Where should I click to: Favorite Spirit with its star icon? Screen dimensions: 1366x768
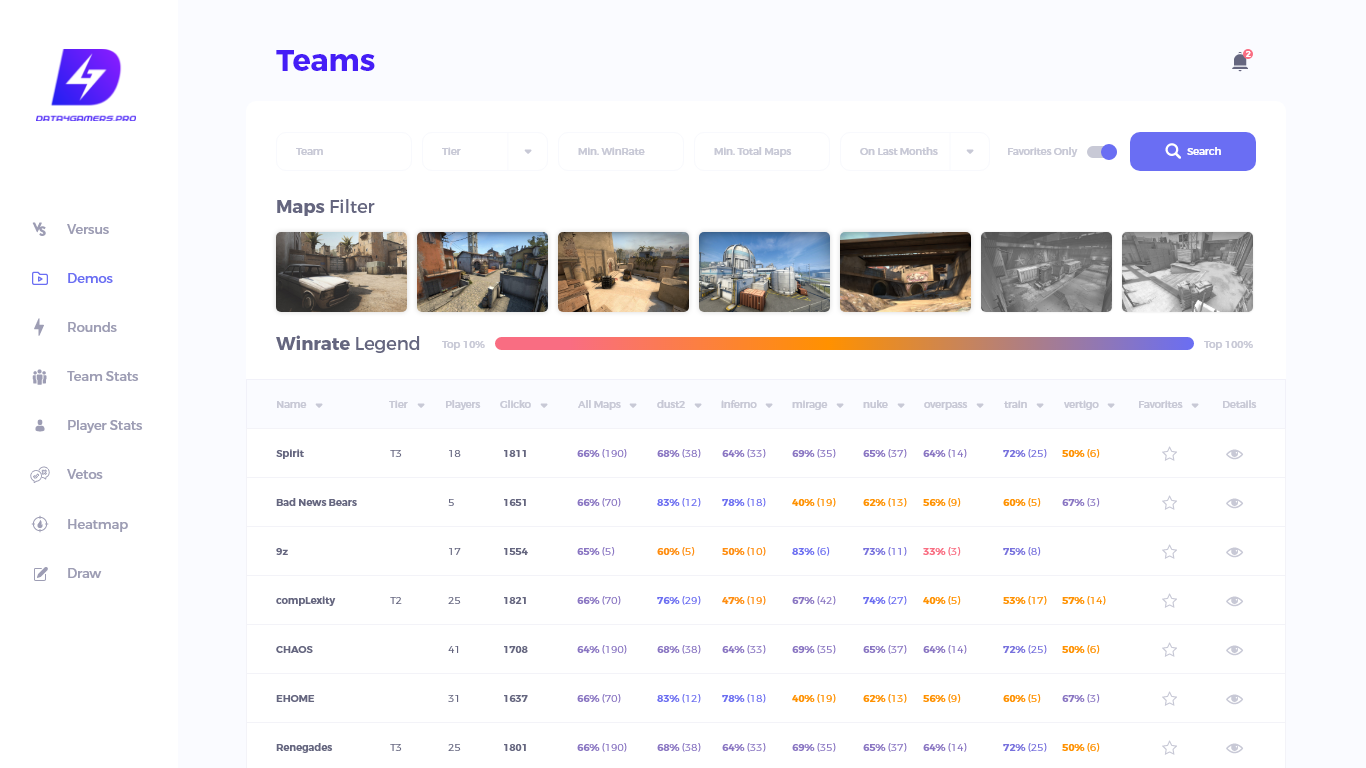point(1169,453)
